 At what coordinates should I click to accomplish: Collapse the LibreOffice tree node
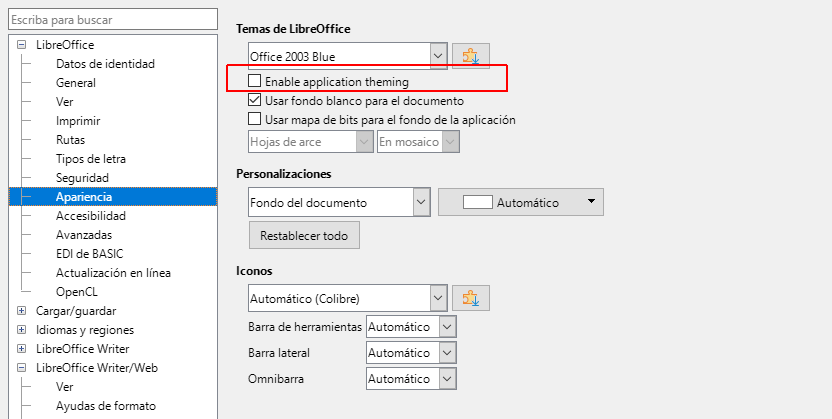(x=21, y=45)
